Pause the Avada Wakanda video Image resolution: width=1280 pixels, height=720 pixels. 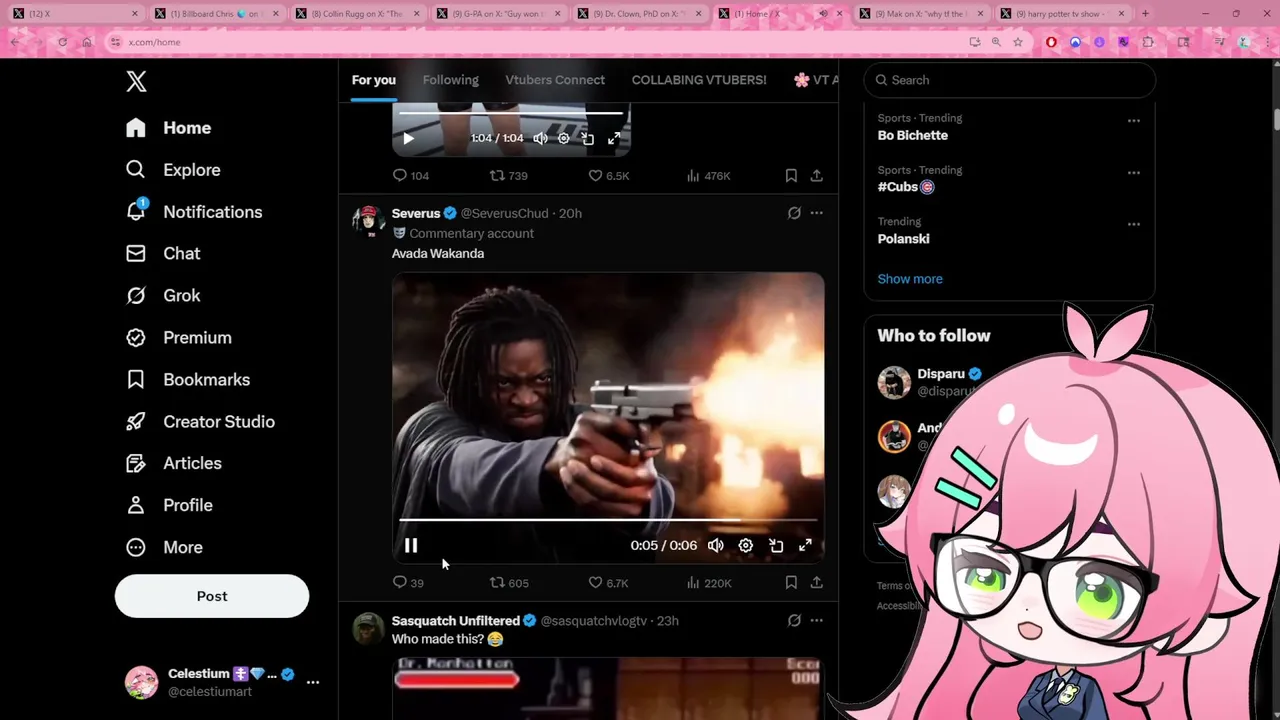411,546
